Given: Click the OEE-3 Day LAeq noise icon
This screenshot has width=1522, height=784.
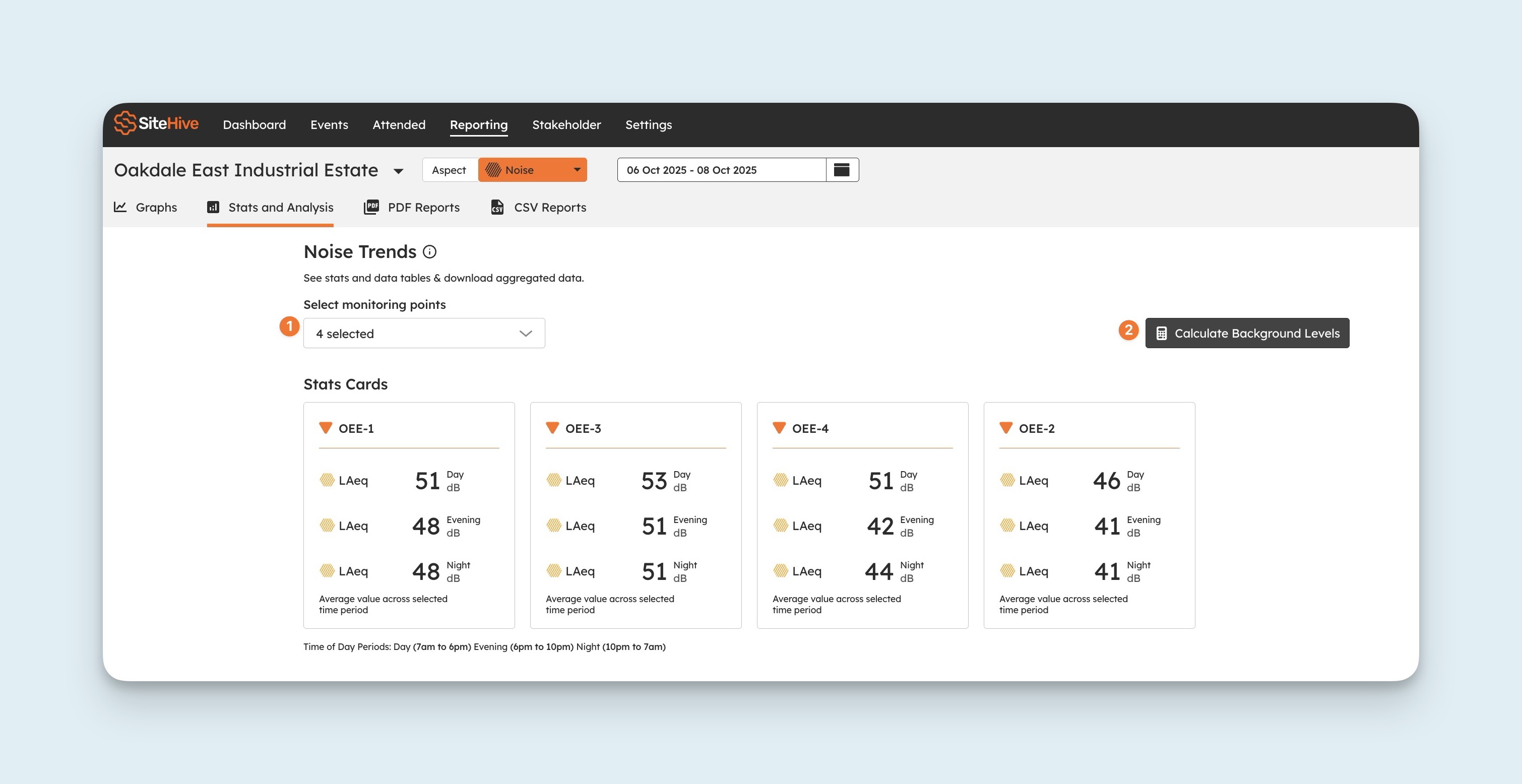Looking at the screenshot, I should (554, 480).
